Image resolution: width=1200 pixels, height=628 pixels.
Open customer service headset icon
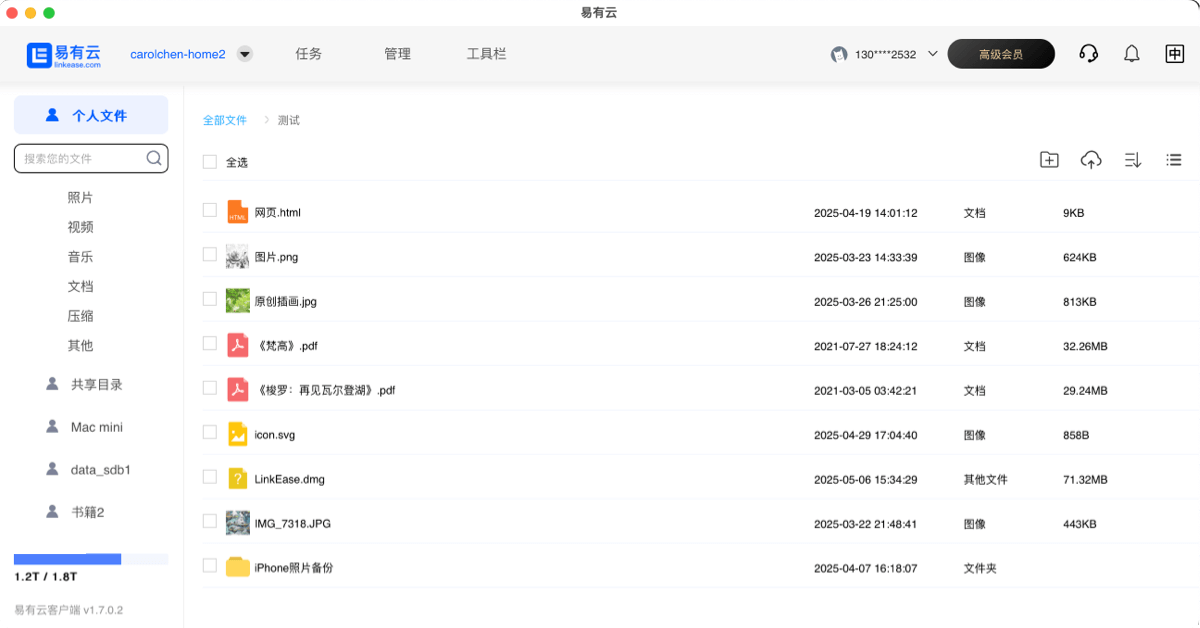point(1089,54)
